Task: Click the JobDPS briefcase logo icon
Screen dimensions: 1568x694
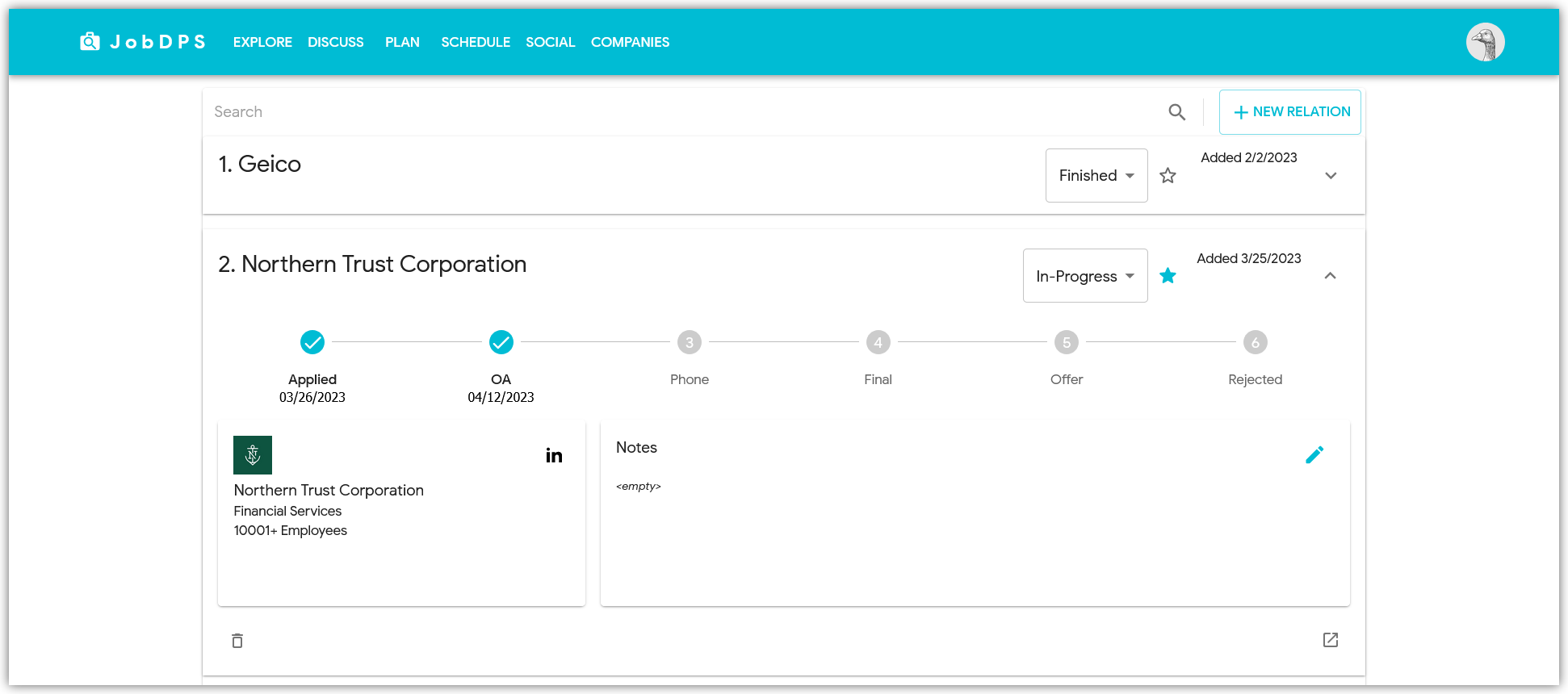Action: click(x=90, y=41)
